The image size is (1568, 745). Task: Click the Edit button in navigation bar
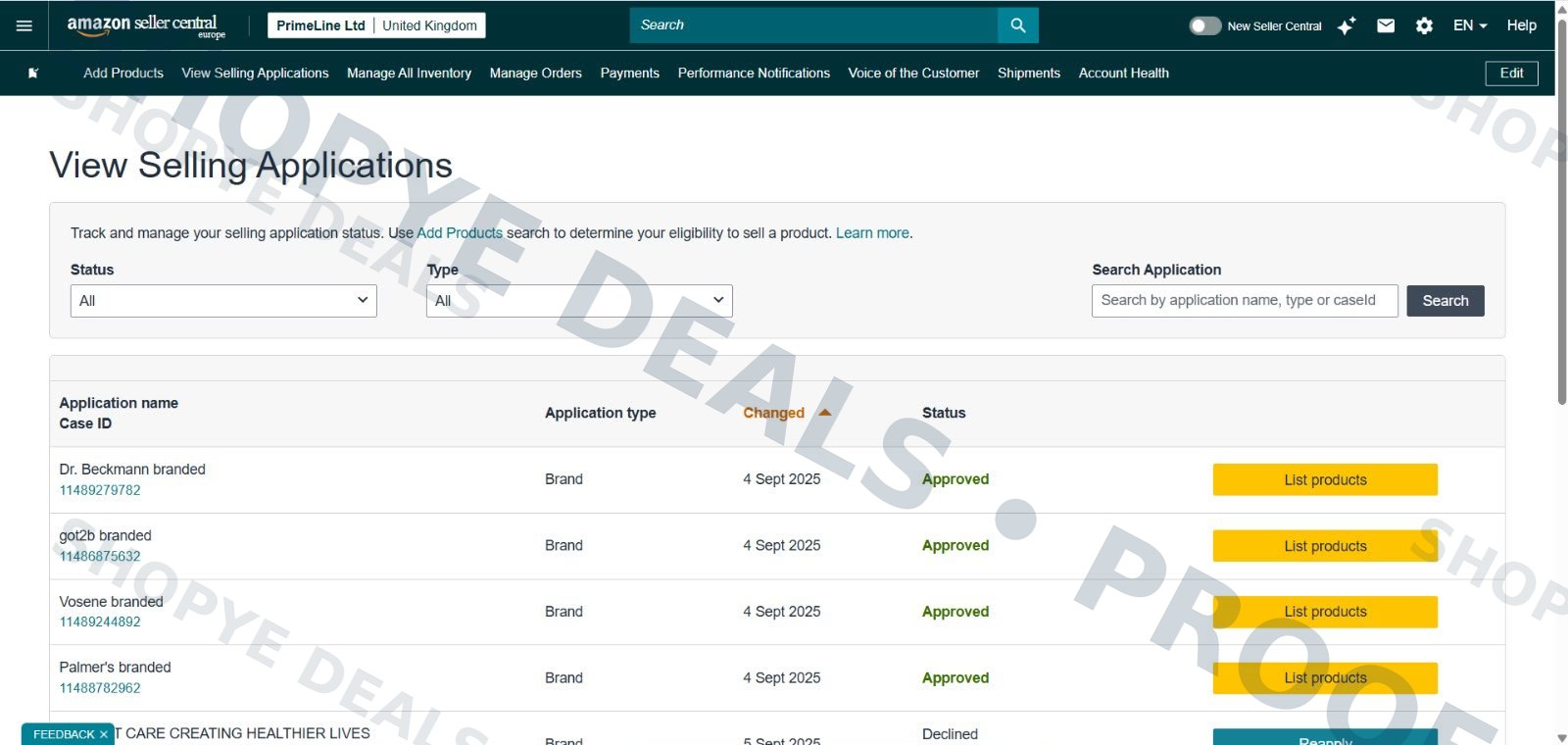1512,74
